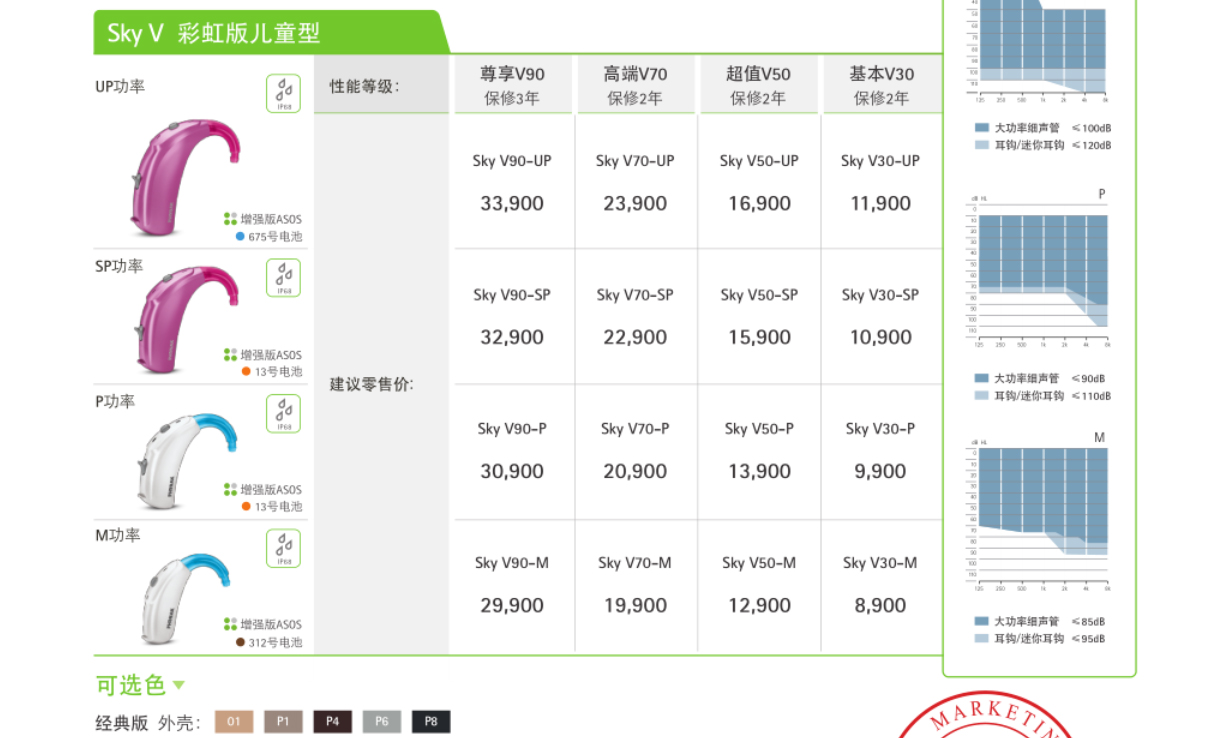The width and height of the screenshot is (1229, 738).
Task: Click the 29,900 price
Action: [x=512, y=606]
